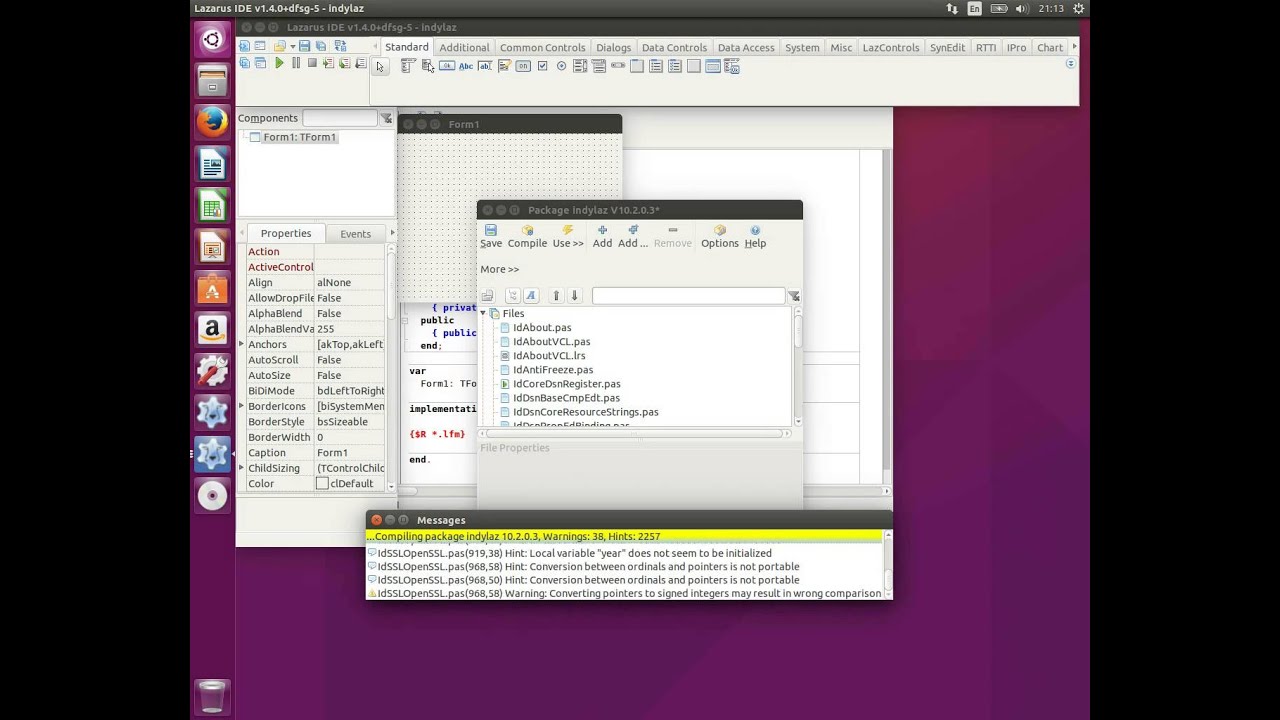Select the TActionList component icon
Viewport: 1280px width, 720px height.
pos(732,66)
